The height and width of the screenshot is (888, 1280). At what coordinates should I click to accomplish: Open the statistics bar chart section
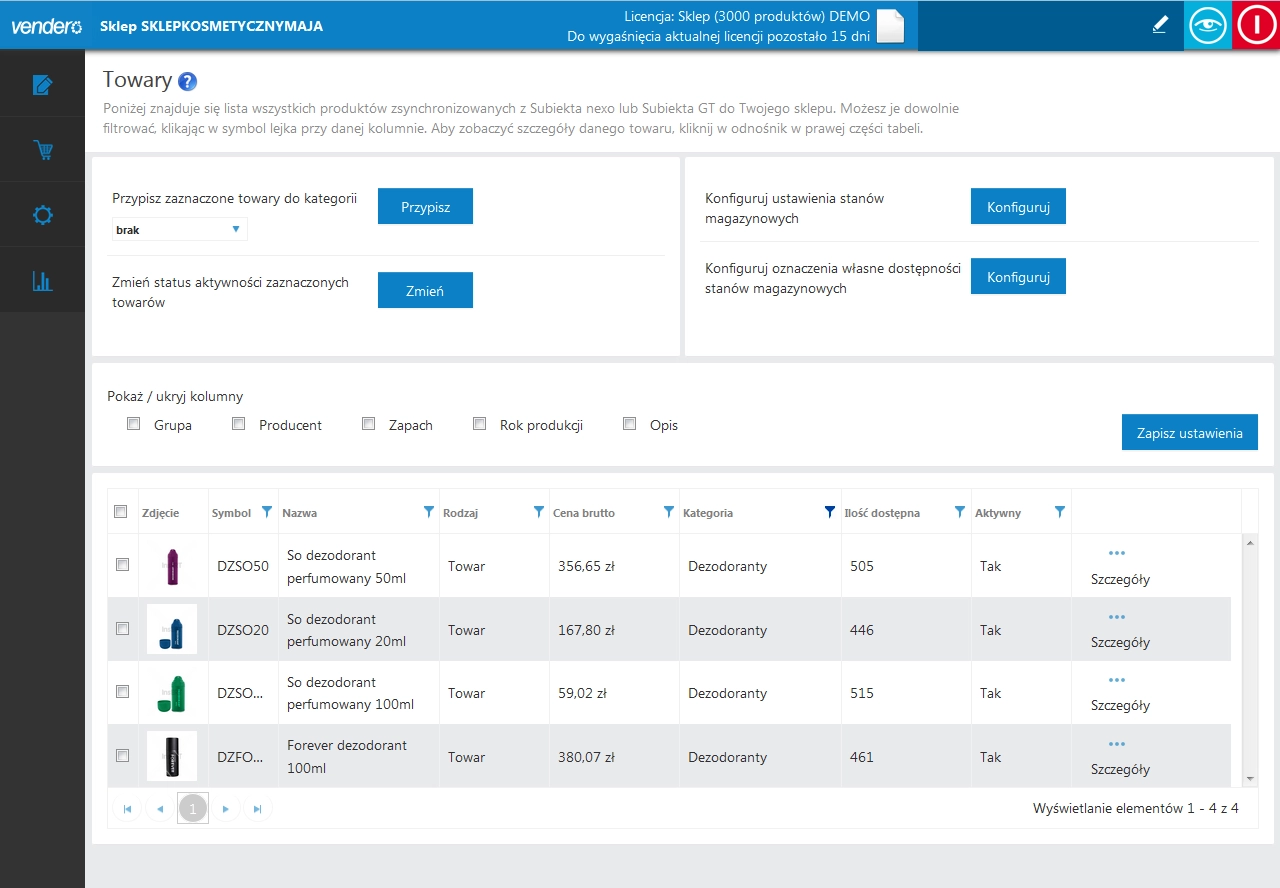tap(42, 280)
